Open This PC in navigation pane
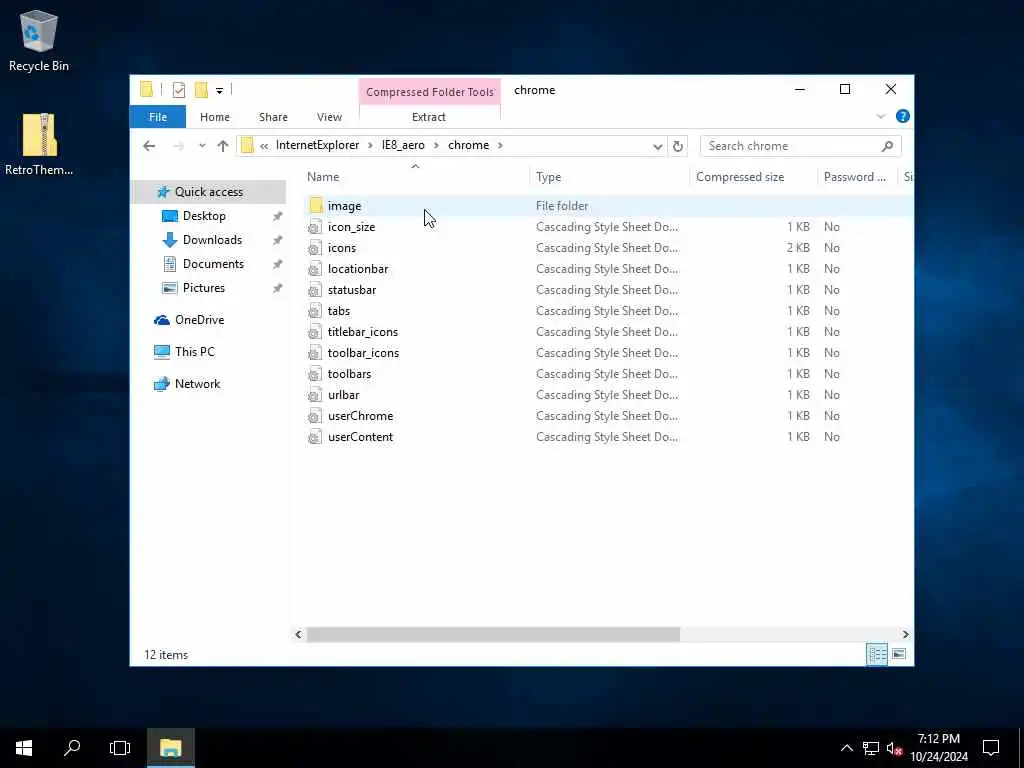The width and height of the screenshot is (1024, 768). click(195, 351)
